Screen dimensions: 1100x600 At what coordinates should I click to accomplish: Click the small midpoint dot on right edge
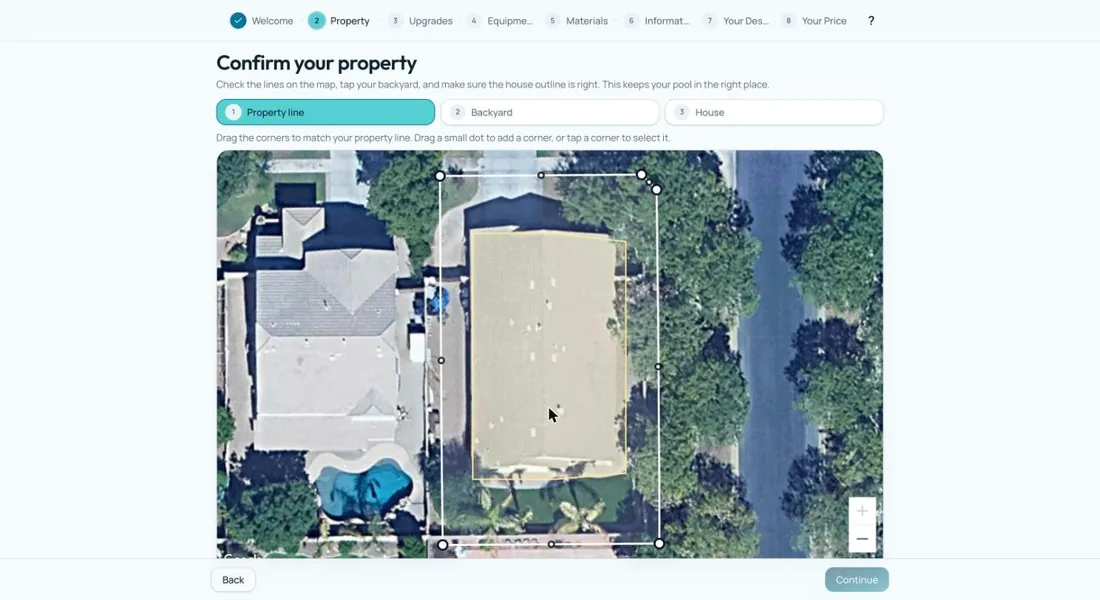tap(658, 366)
